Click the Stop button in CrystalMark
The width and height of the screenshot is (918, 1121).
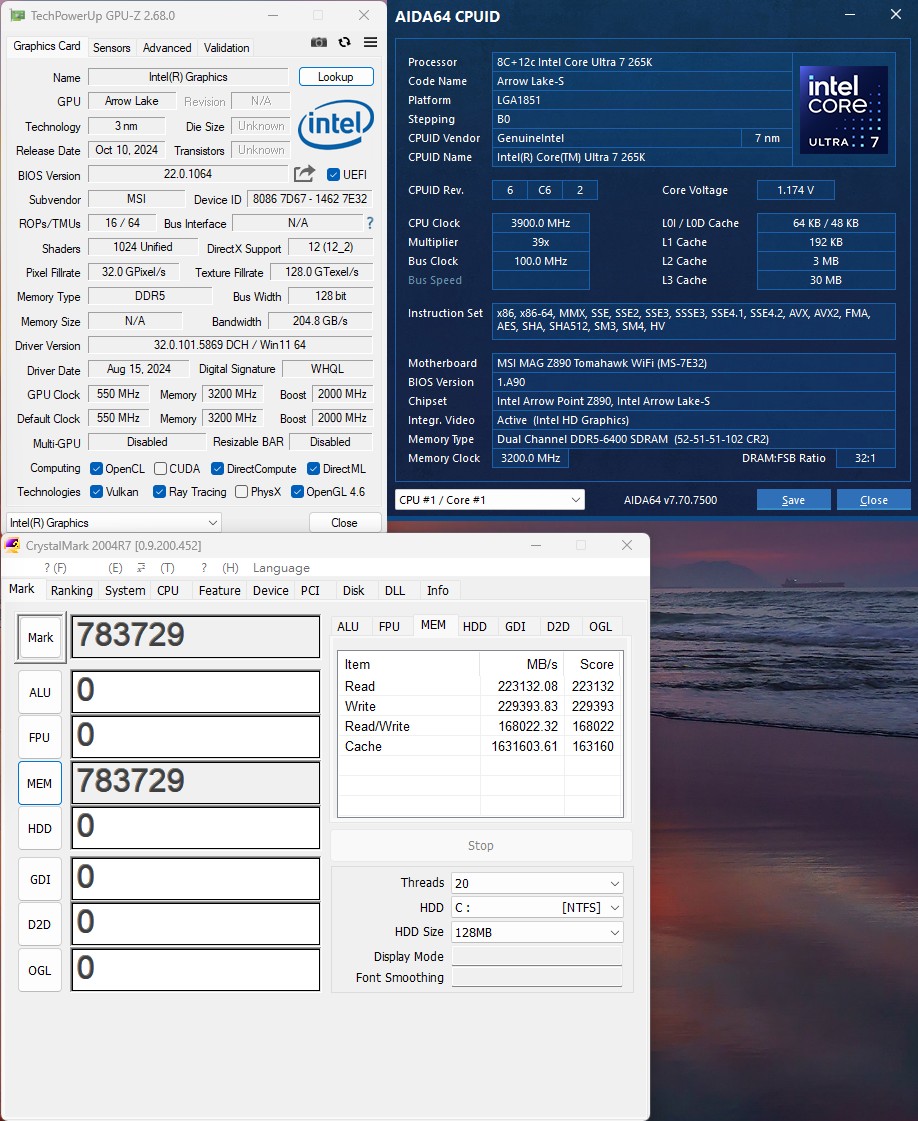tap(481, 846)
